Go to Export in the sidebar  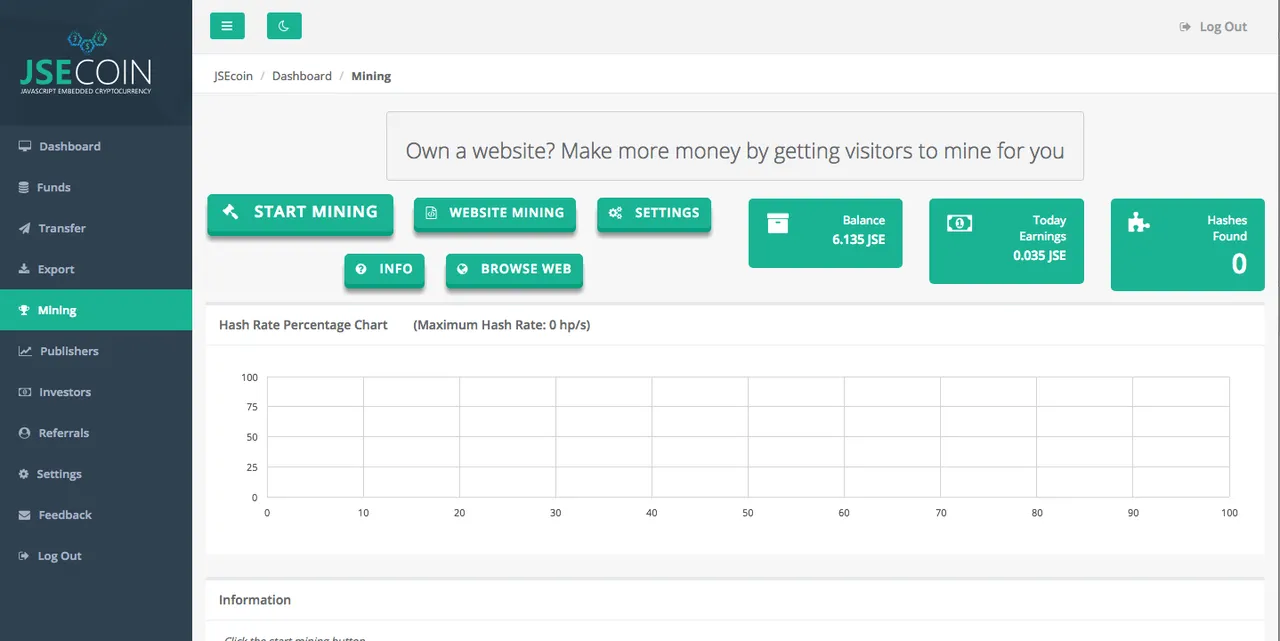click(x=96, y=269)
